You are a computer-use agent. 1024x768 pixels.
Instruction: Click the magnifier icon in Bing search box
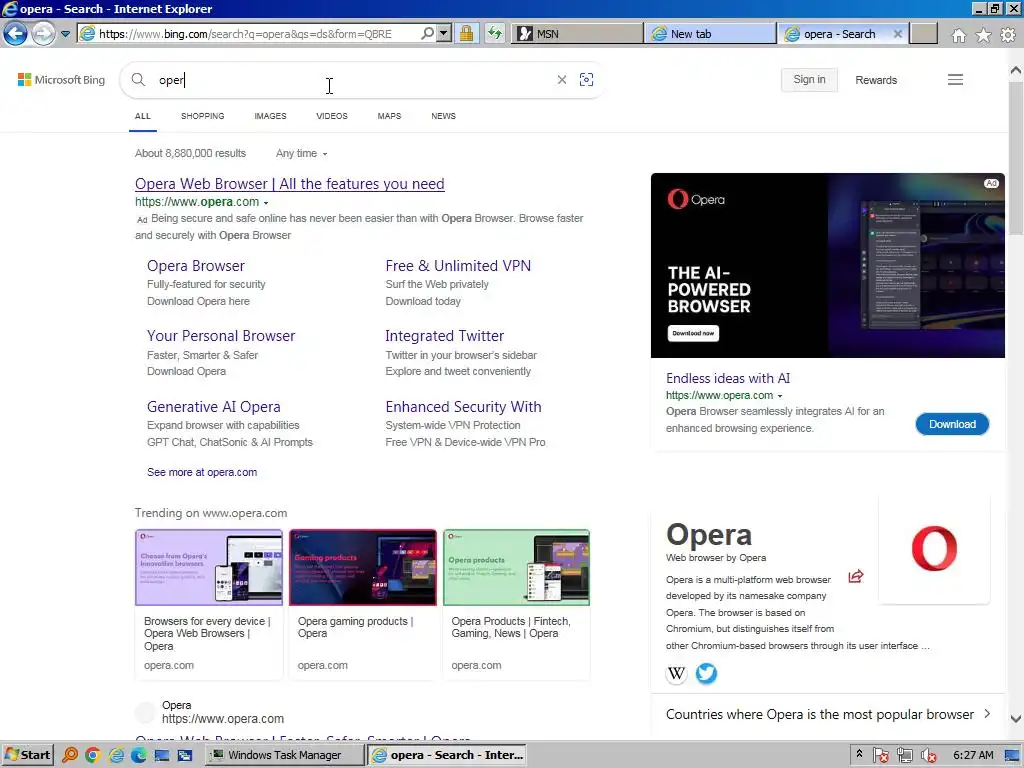tap(138, 80)
